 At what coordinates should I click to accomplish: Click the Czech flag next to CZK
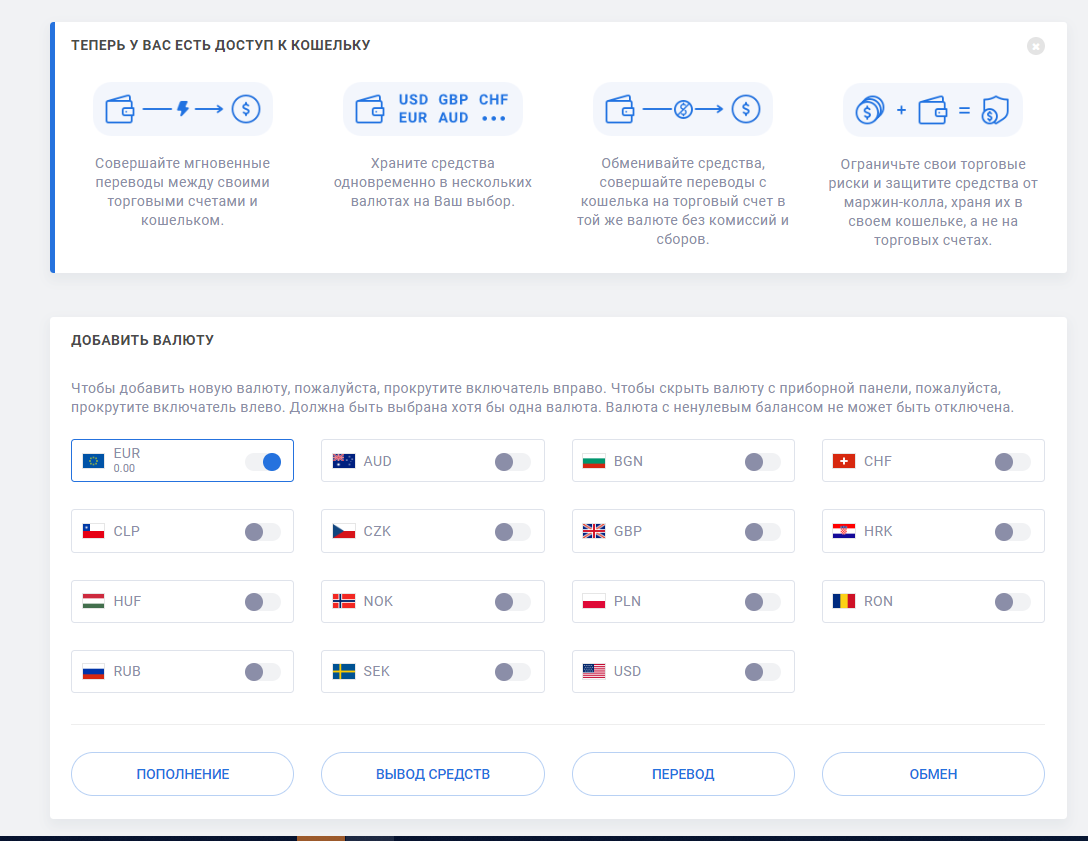[343, 531]
